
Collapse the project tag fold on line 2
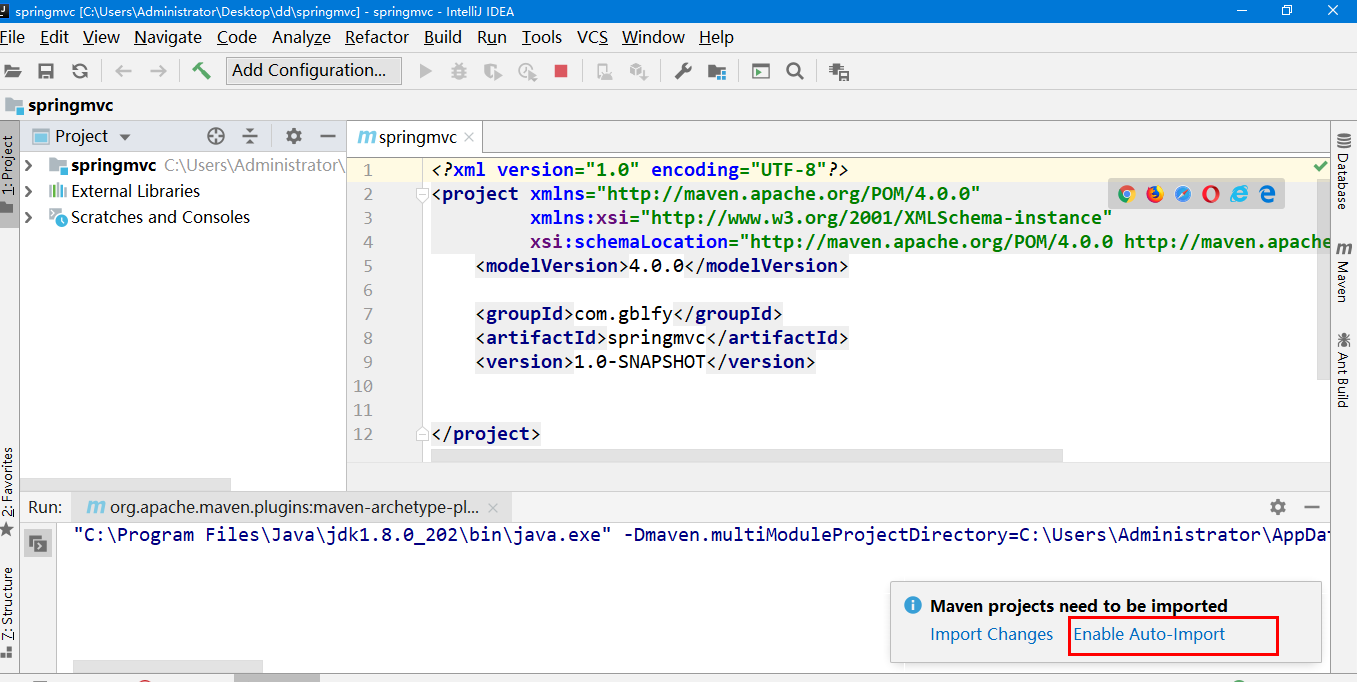(423, 194)
